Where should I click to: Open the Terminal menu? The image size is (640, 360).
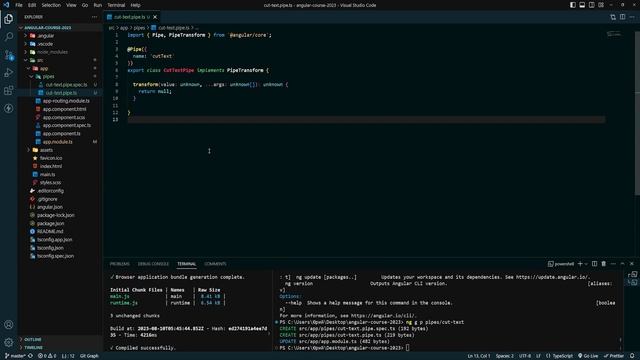(x=116, y=5)
